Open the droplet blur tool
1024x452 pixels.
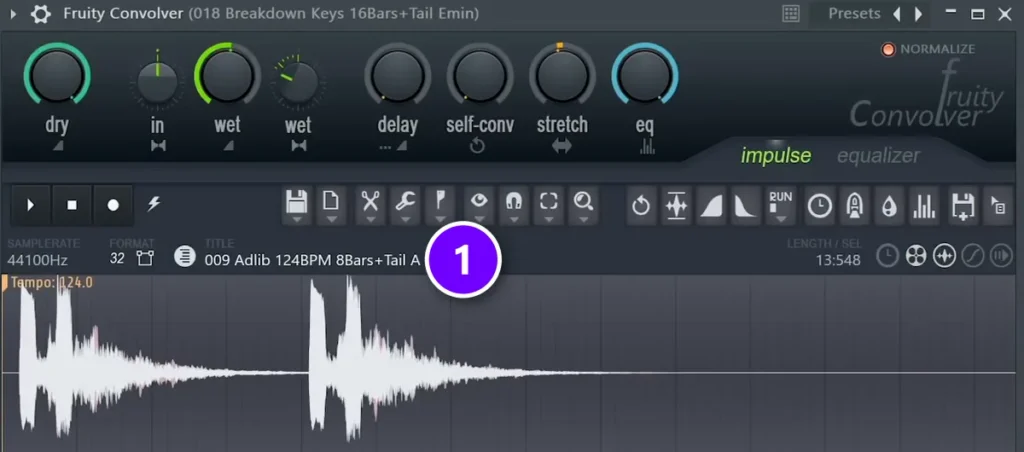pos(889,206)
